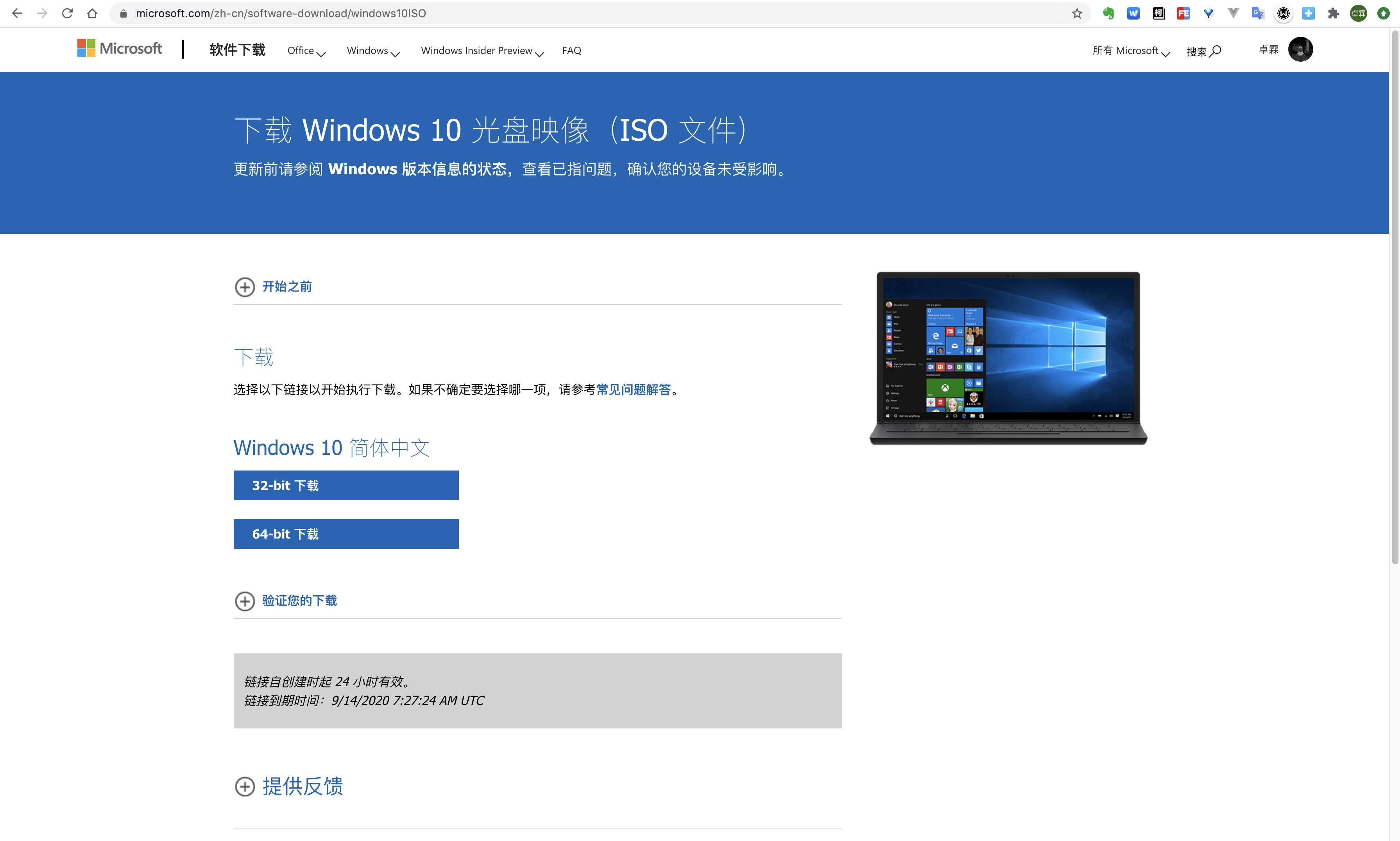
Task: Open the Google Translate extension
Action: (1258, 13)
